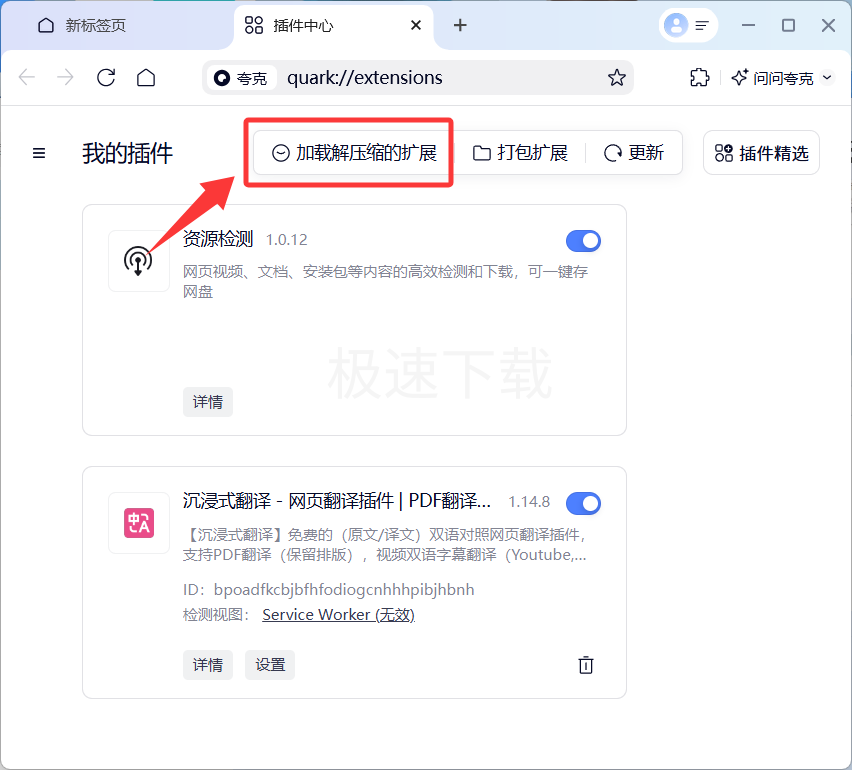The width and height of the screenshot is (852, 770).
Task: Click the version number 1.0.12
Action: (x=286, y=240)
